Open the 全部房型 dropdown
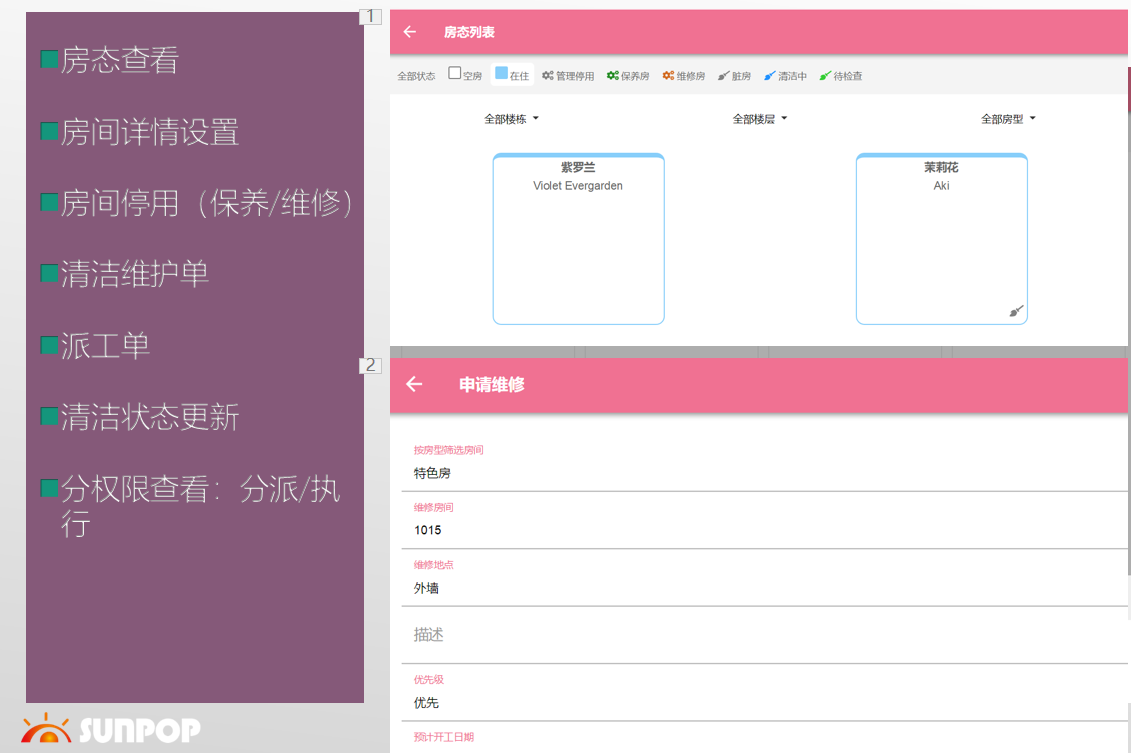Viewport: 1131px width, 753px height. [1008, 119]
